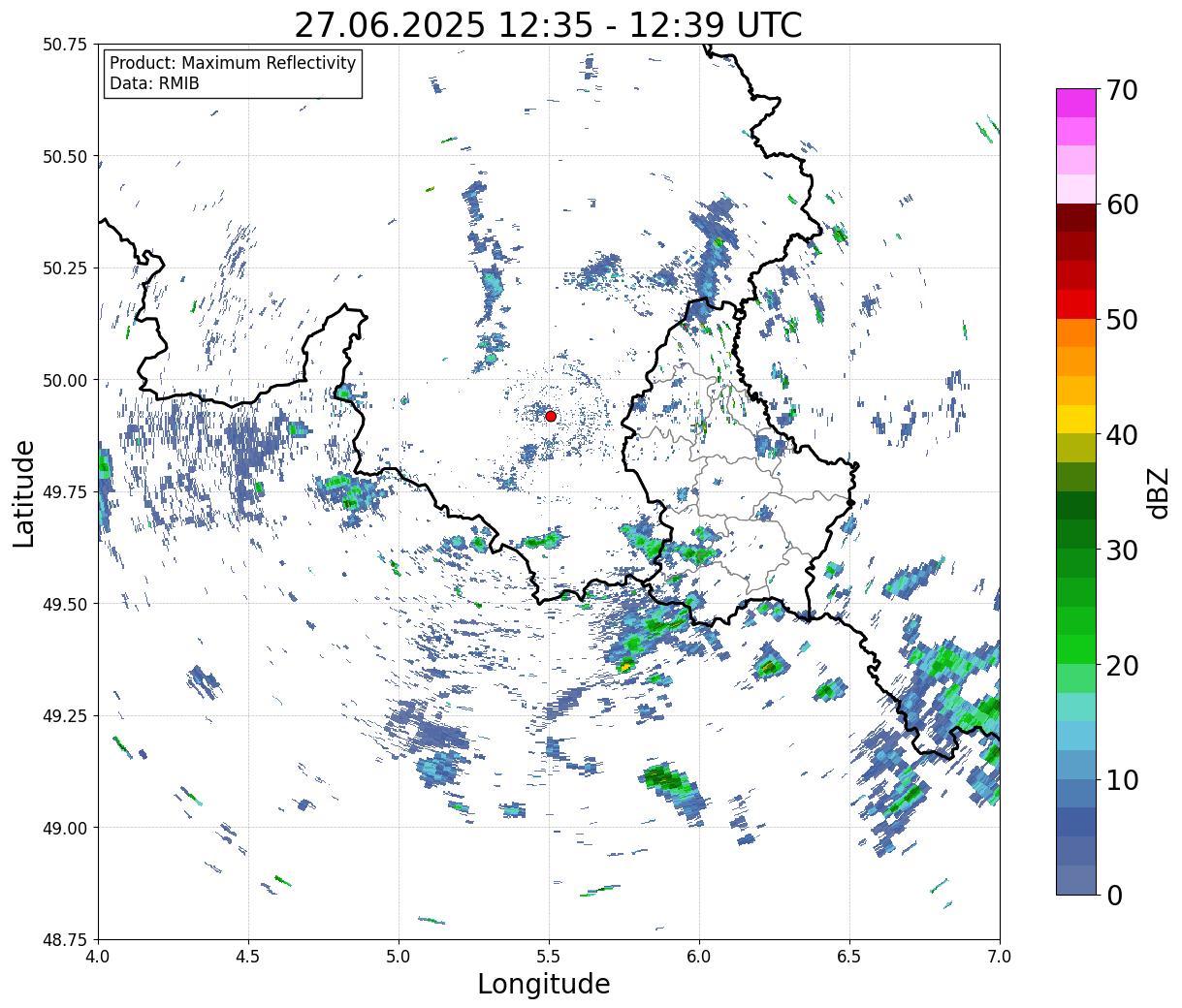Screen dimensions: 1182x1008
Task: Click the latitude tick label 49.75
Action: (65, 492)
